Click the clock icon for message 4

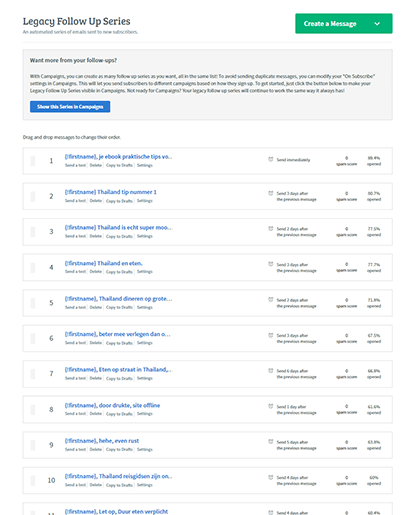coord(271,264)
